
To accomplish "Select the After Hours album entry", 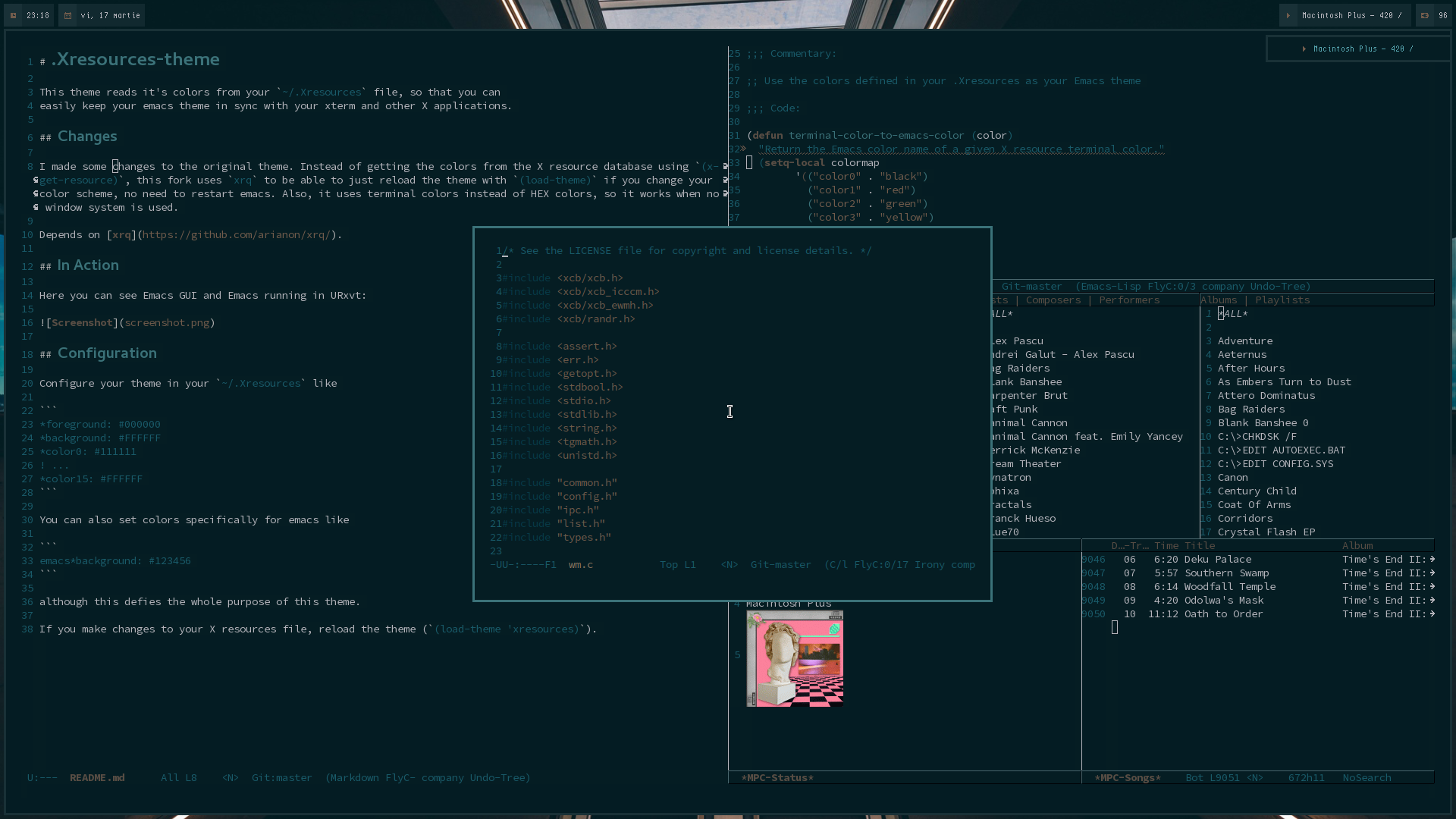I will click(1250, 368).
